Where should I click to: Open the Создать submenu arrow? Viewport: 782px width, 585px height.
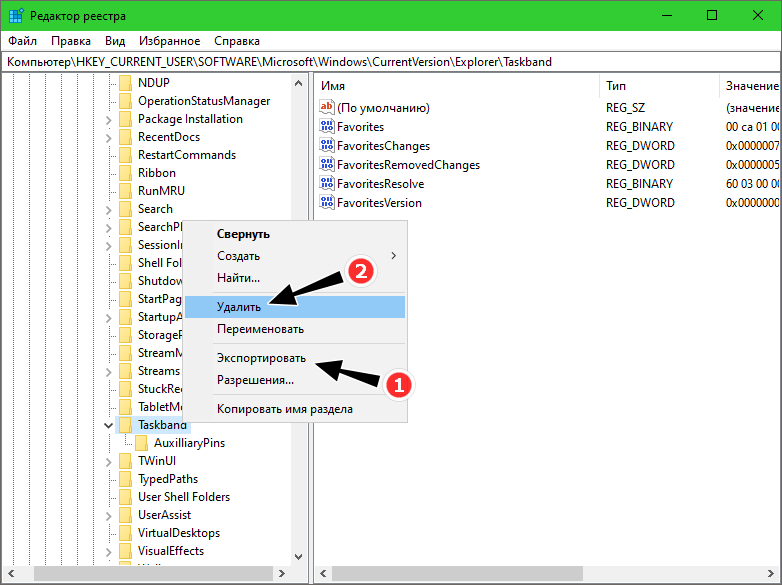pos(393,256)
